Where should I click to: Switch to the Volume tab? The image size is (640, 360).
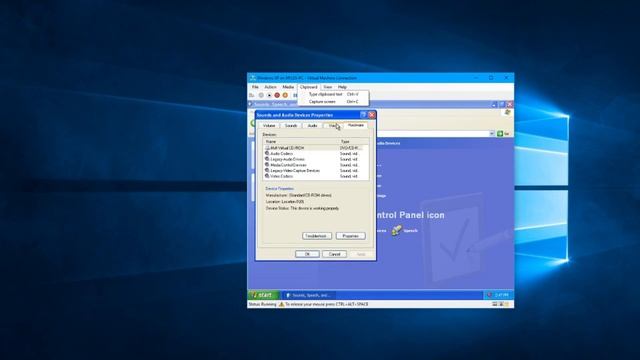269,126
